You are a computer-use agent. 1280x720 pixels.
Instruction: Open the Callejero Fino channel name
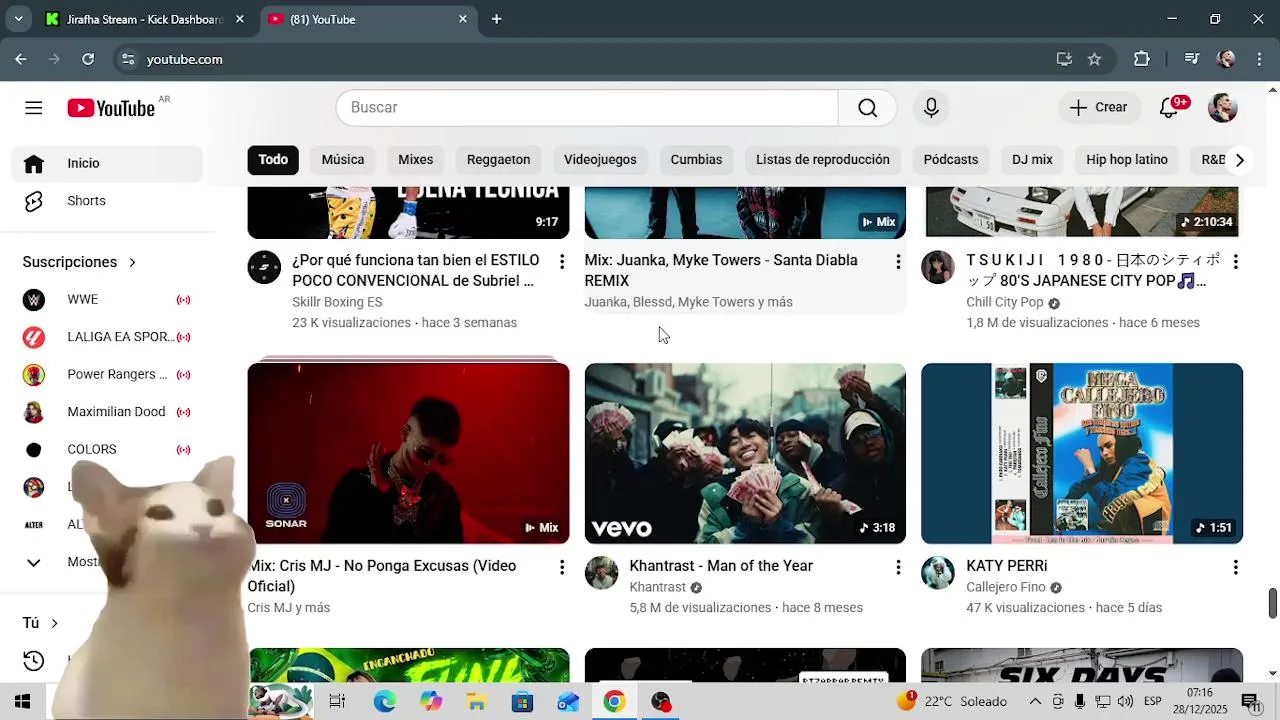pyautogui.click(x=1006, y=587)
